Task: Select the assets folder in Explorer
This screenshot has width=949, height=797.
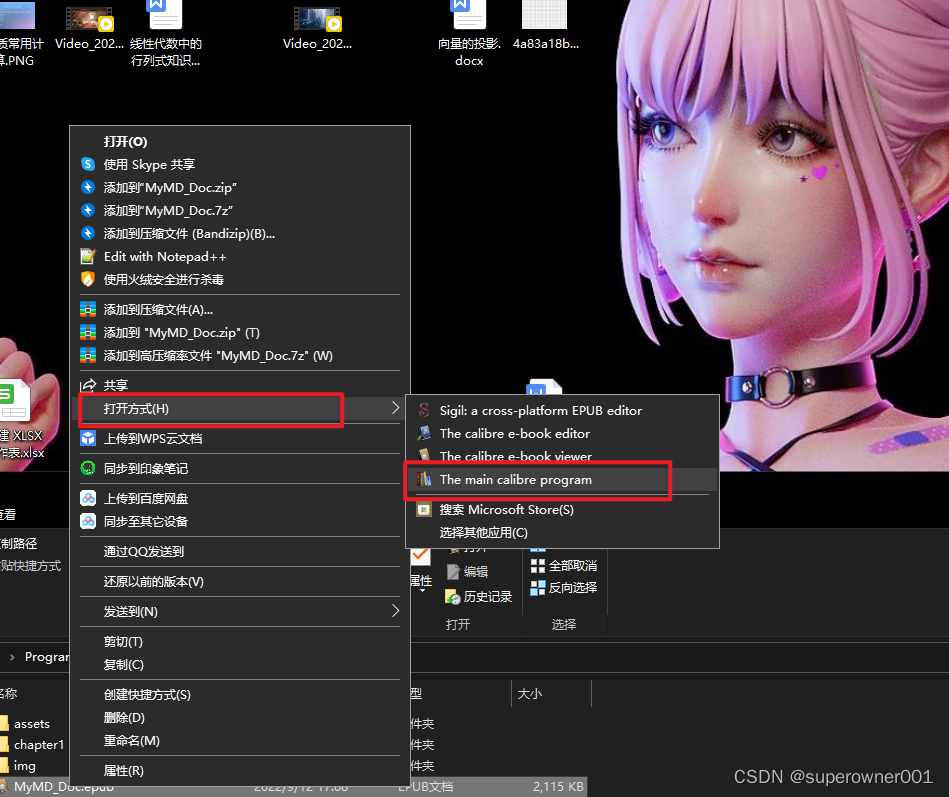Action: click(31, 724)
